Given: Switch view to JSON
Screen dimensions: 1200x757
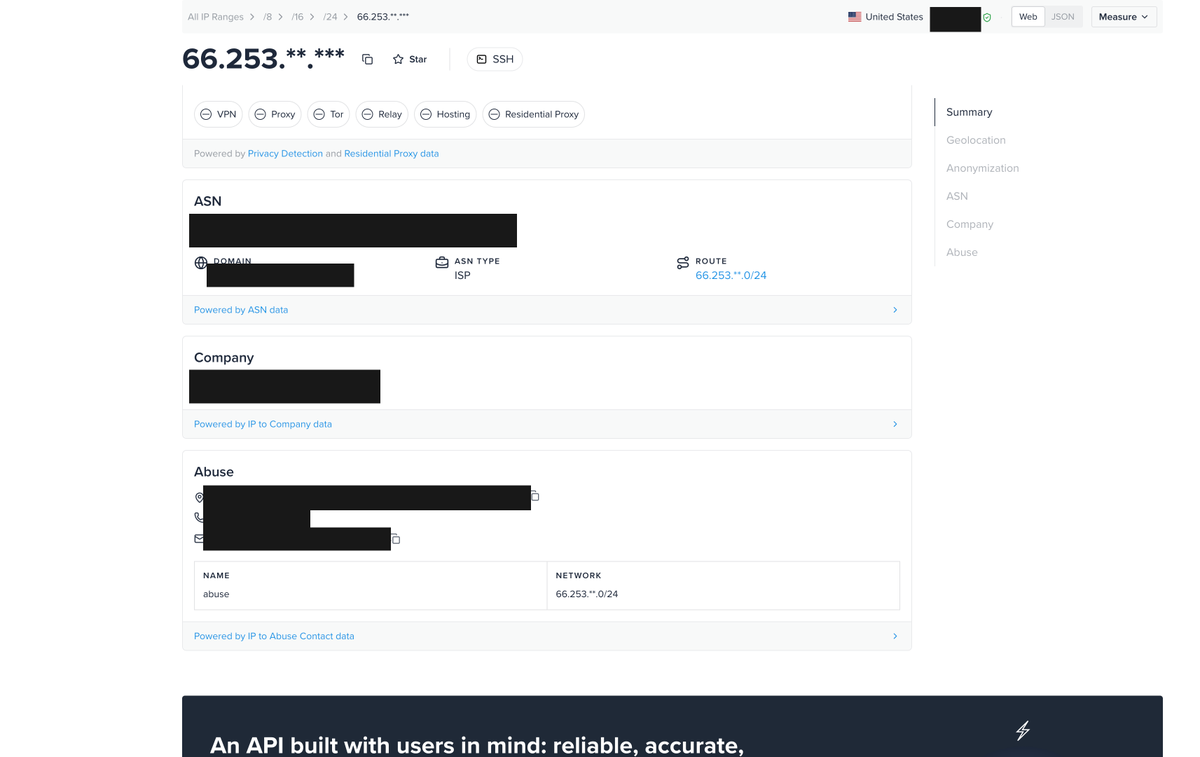Looking at the screenshot, I should pos(1063,17).
